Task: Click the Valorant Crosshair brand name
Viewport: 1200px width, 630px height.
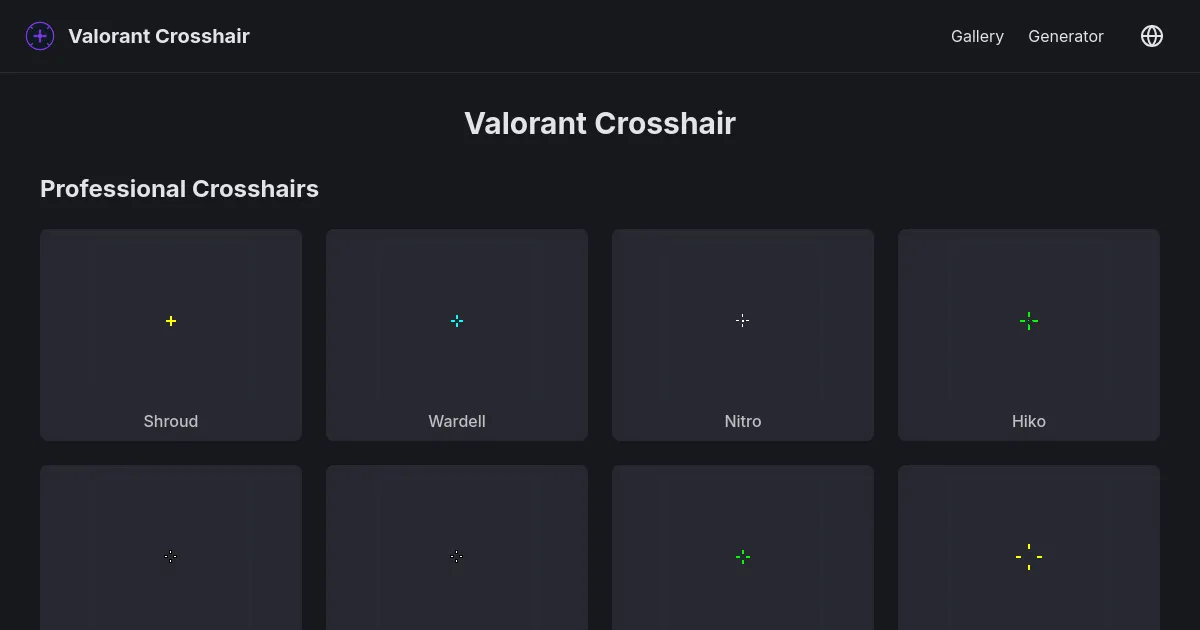Action: tap(159, 36)
